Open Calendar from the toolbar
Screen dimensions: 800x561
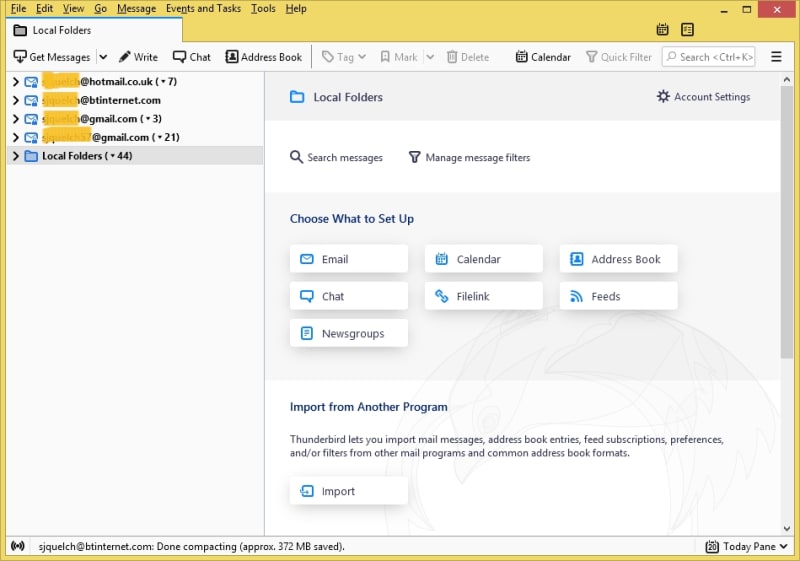click(543, 57)
